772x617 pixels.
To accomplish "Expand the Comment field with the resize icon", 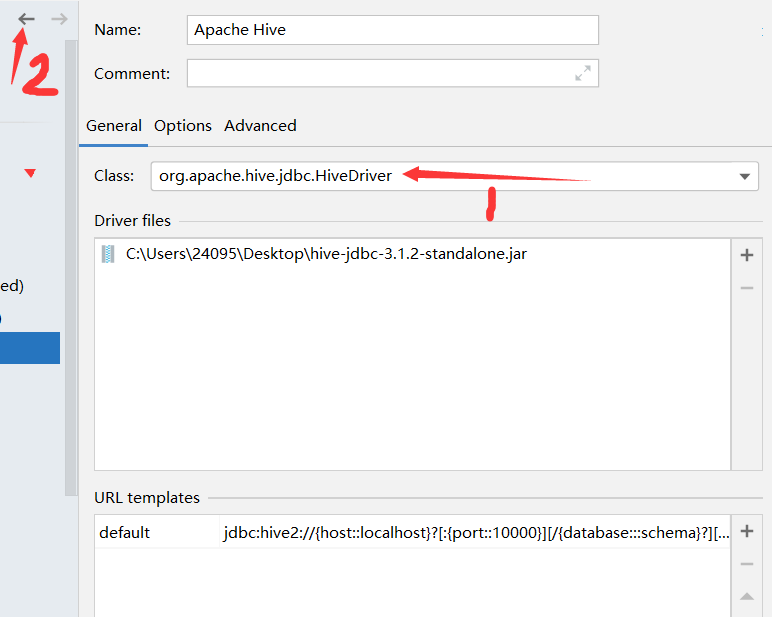I will [x=583, y=73].
